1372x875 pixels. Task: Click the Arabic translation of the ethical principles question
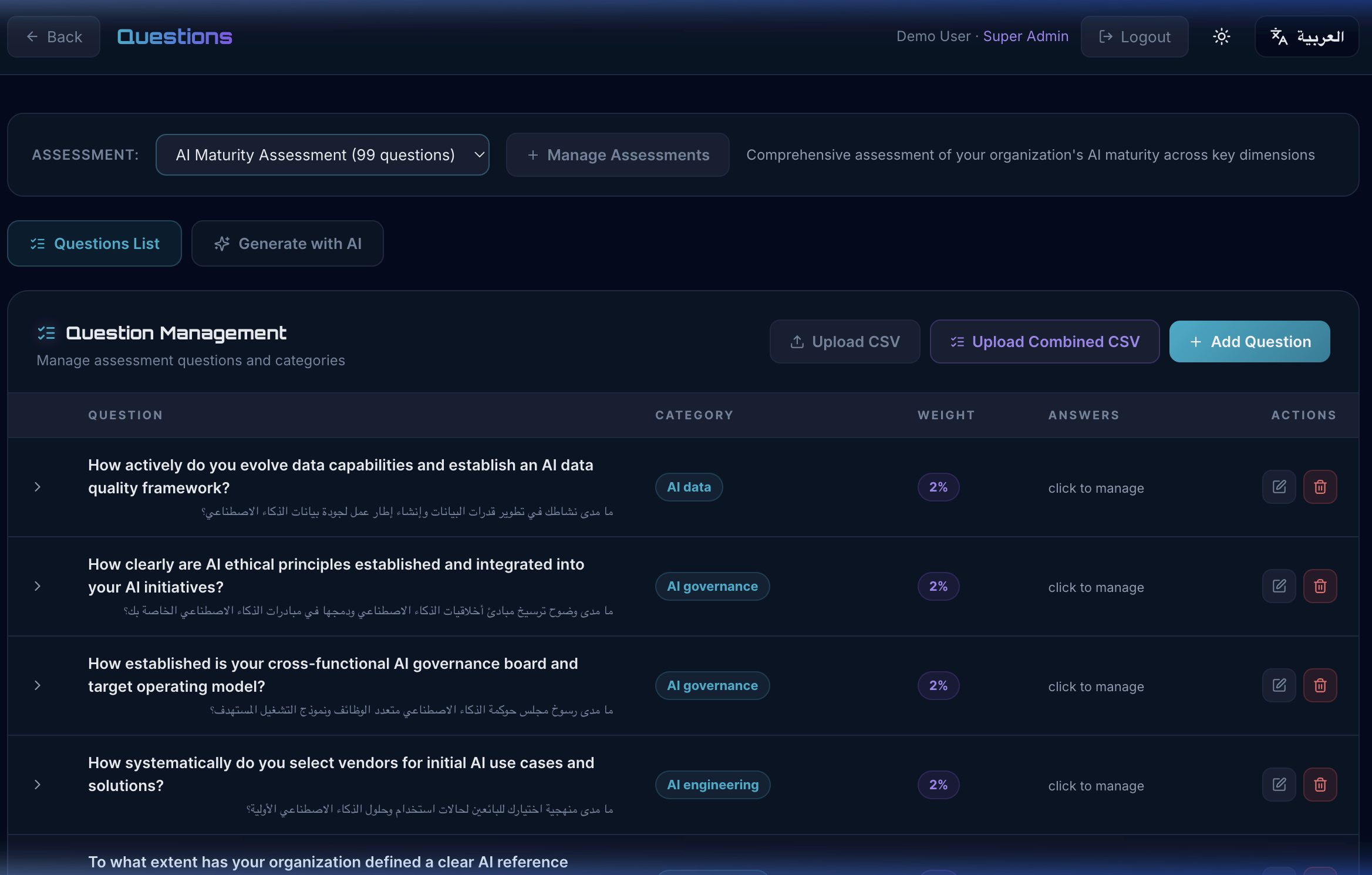(x=368, y=611)
